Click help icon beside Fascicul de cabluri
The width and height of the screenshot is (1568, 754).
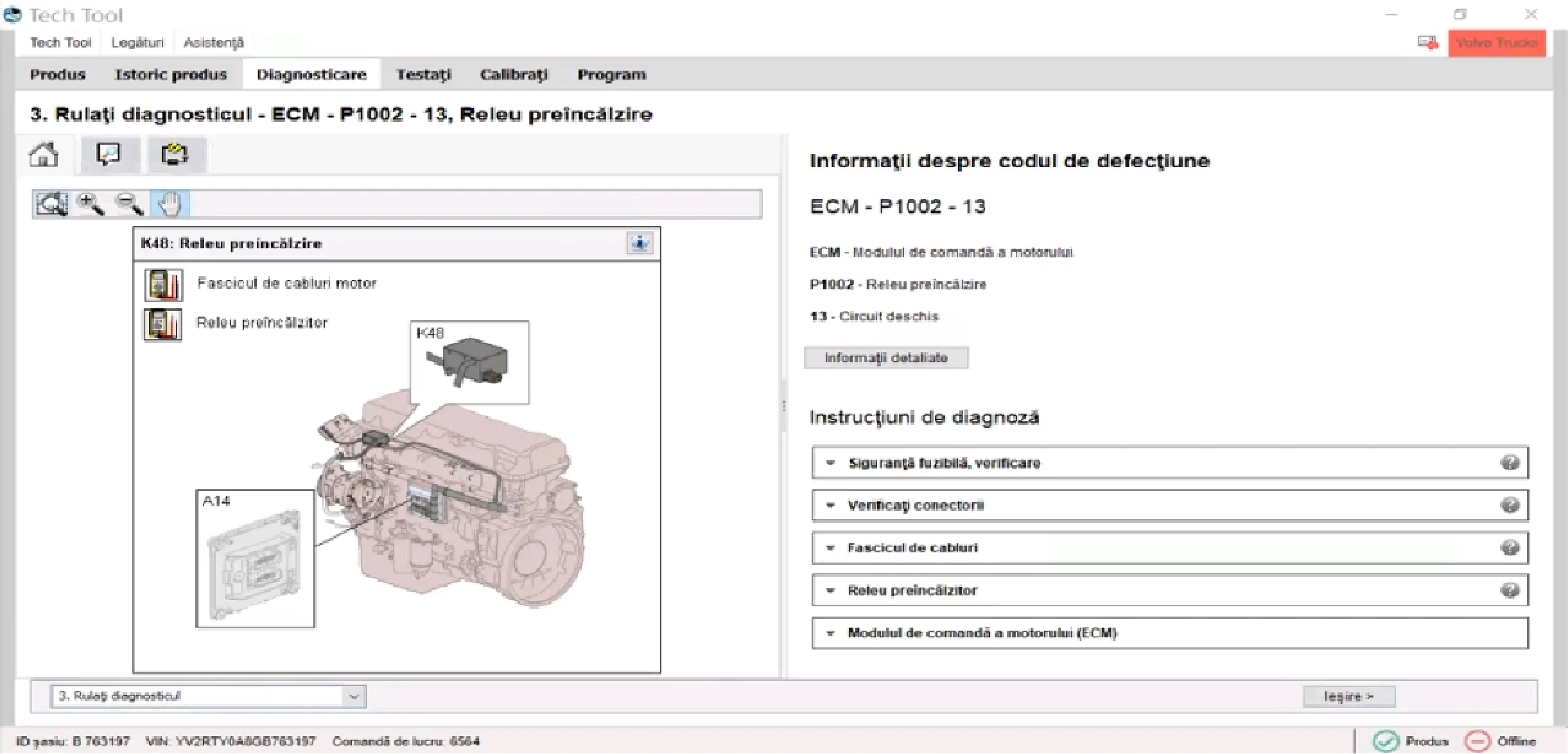click(x=1510, y=548)
